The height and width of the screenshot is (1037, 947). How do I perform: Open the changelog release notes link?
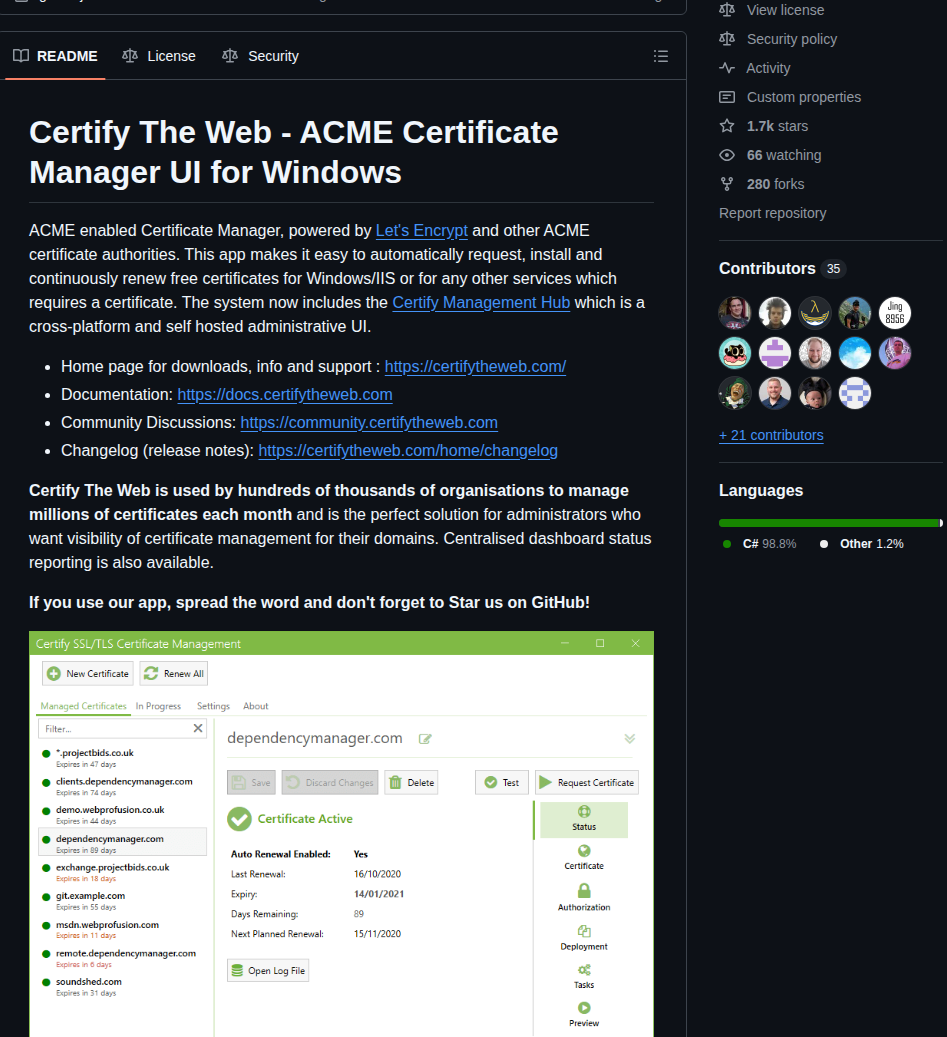pyautogui.click(x=408, y=450)
